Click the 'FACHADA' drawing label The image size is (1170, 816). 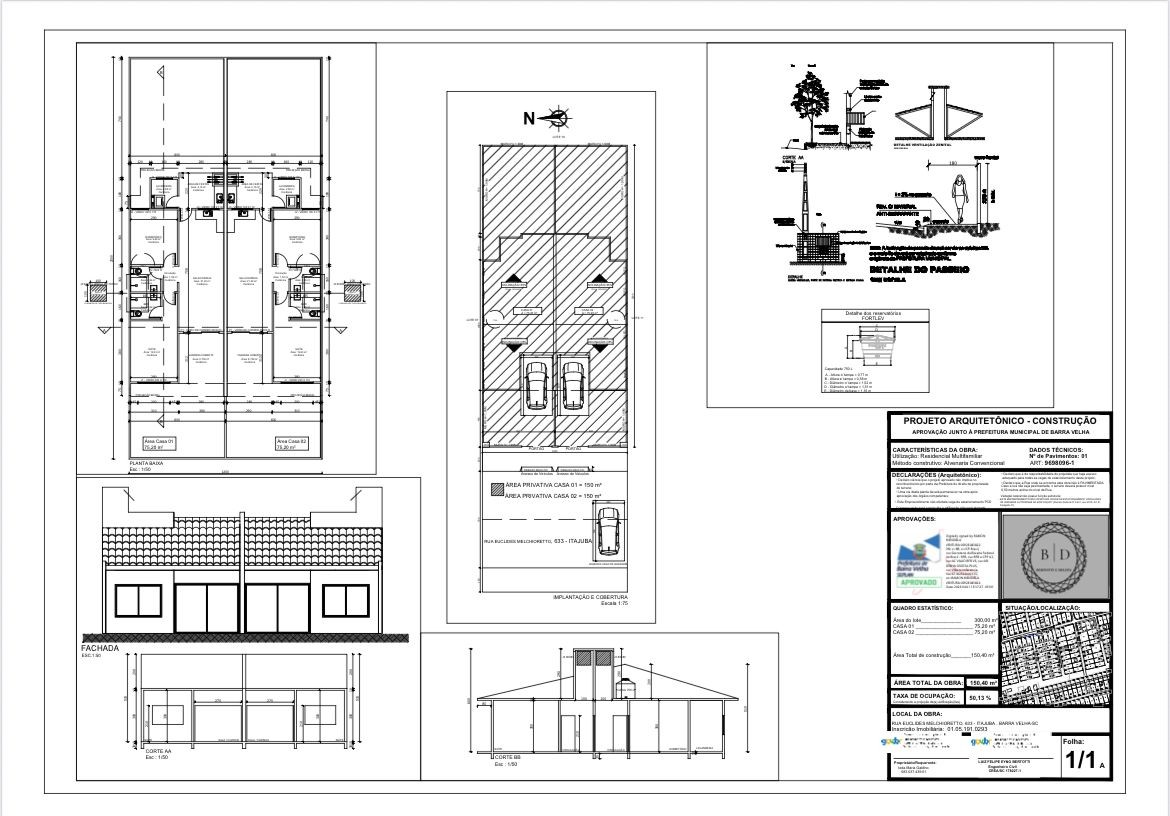click(99, 649)
